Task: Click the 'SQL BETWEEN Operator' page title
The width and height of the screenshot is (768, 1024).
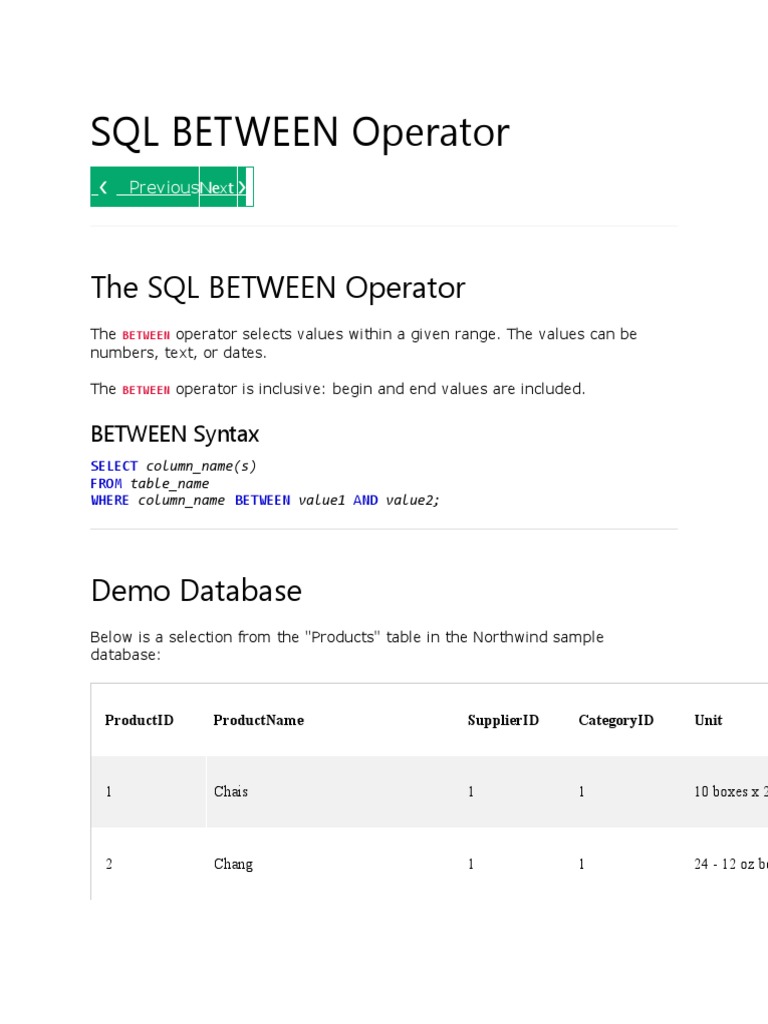Action: tap(300, 132)
